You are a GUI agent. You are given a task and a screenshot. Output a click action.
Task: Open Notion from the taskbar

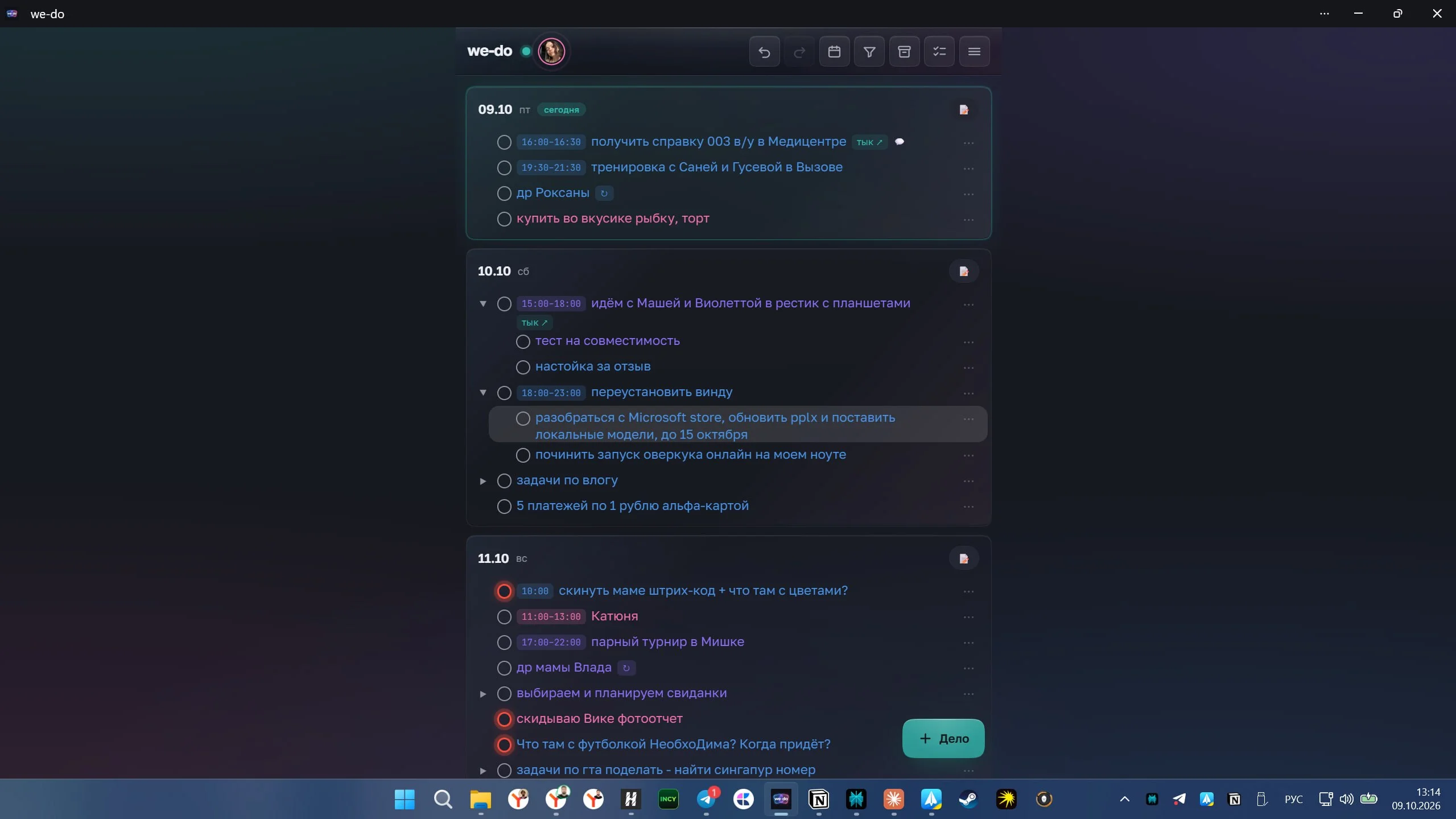coord(819,799)
